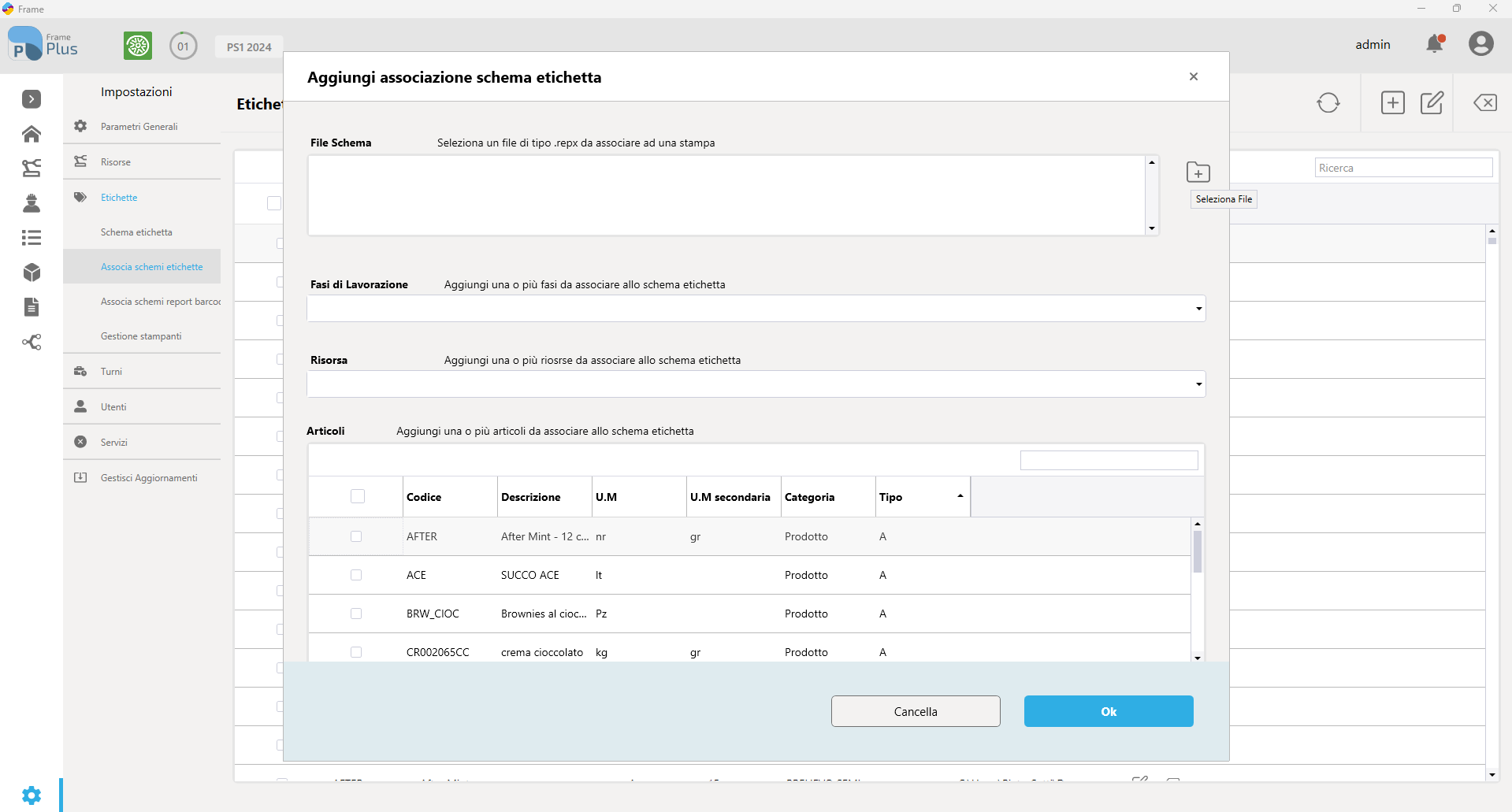Open the list icon in sidebar
This screenshot has height=812, width=1512.
pyautogui.click(x=32, y=237)
